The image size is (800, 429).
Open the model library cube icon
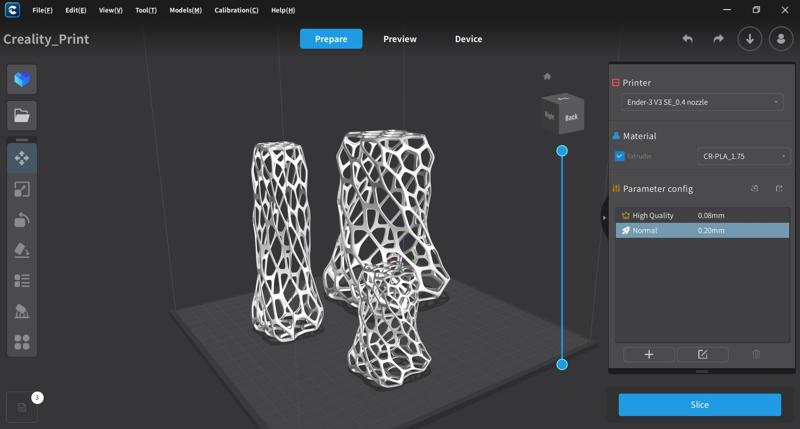(x=22, y=80)
